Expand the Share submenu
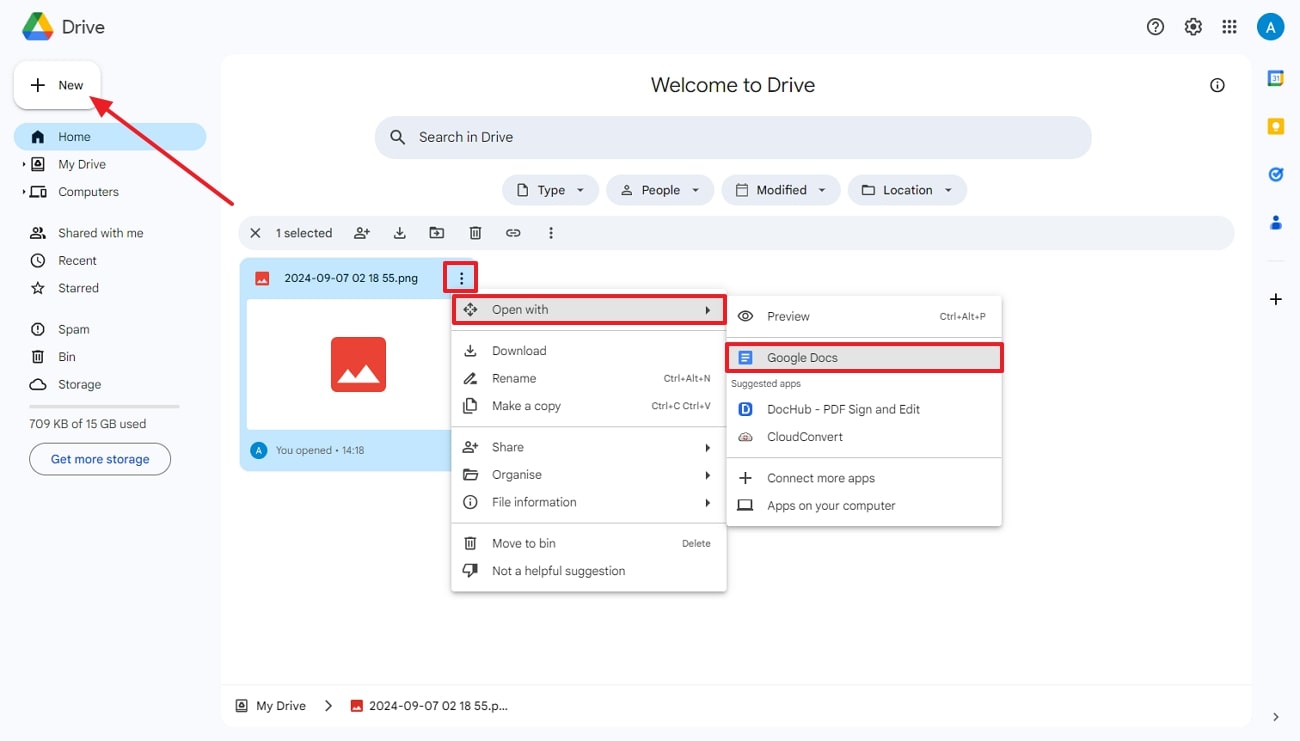Viewport: 1300px width, 741px height. [x=589, y=447]
